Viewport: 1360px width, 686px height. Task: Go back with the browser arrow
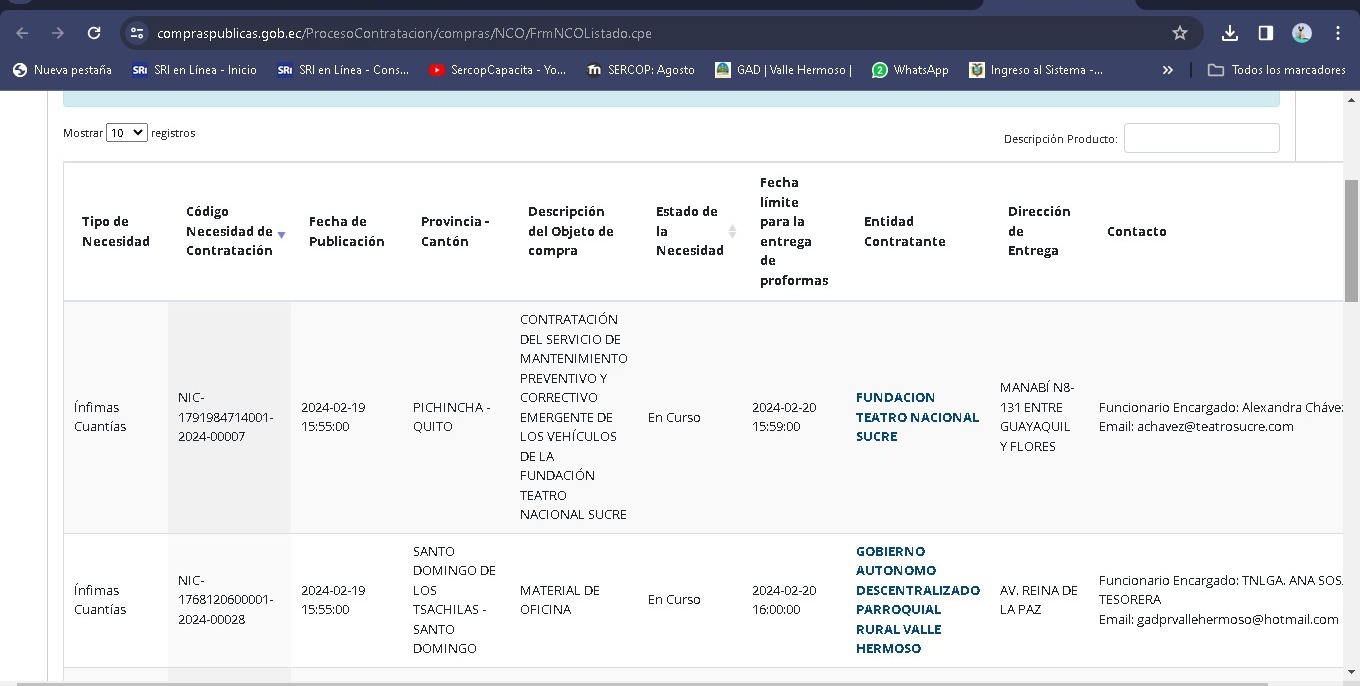click(22, 33)
